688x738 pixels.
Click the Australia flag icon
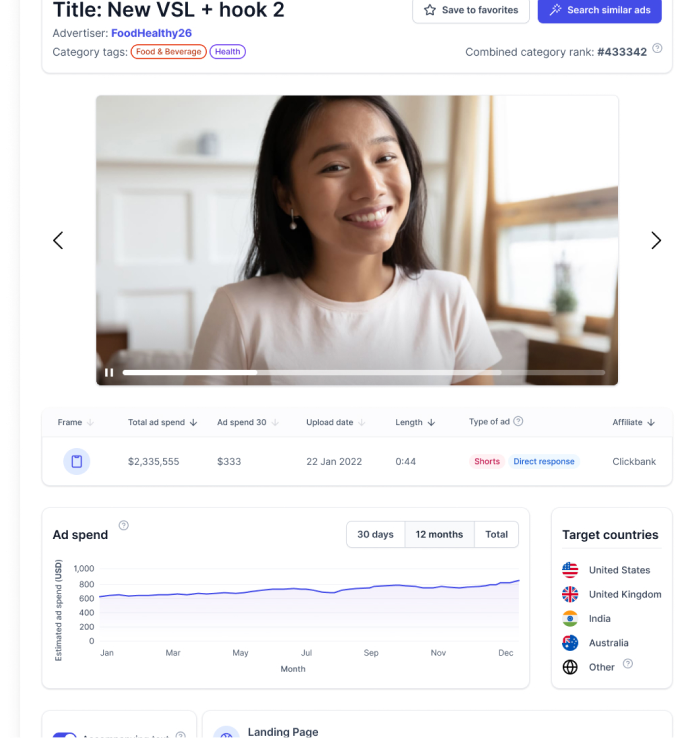(570, 643)
